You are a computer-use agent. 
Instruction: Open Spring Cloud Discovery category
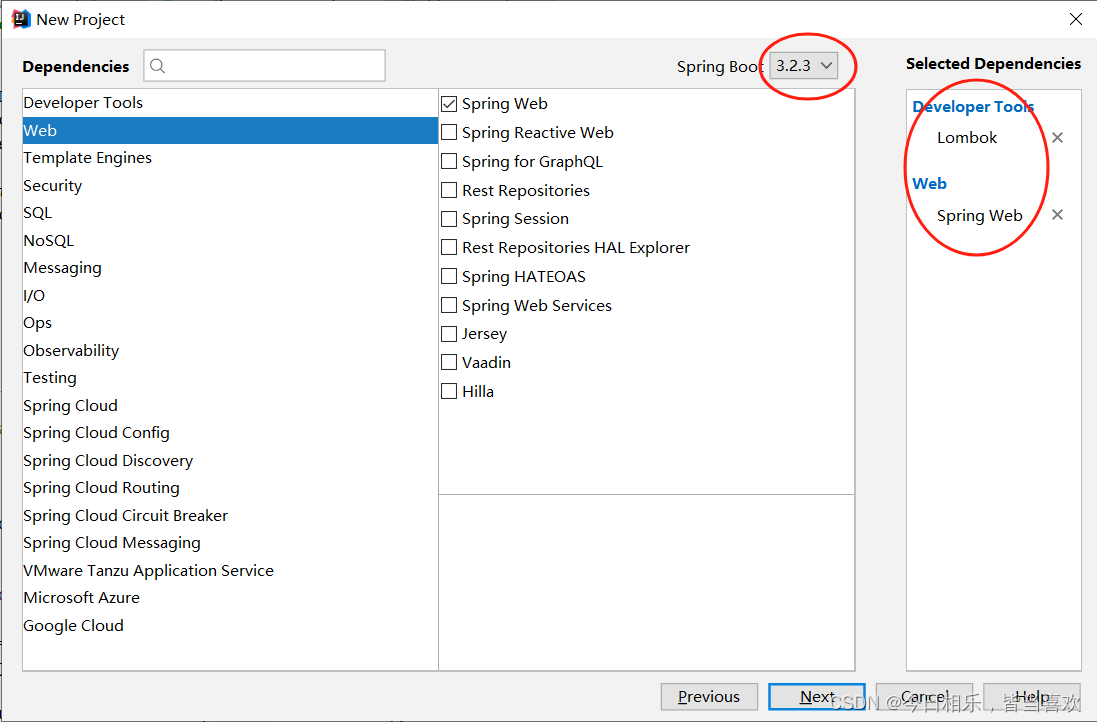click(x=230, y=460)
